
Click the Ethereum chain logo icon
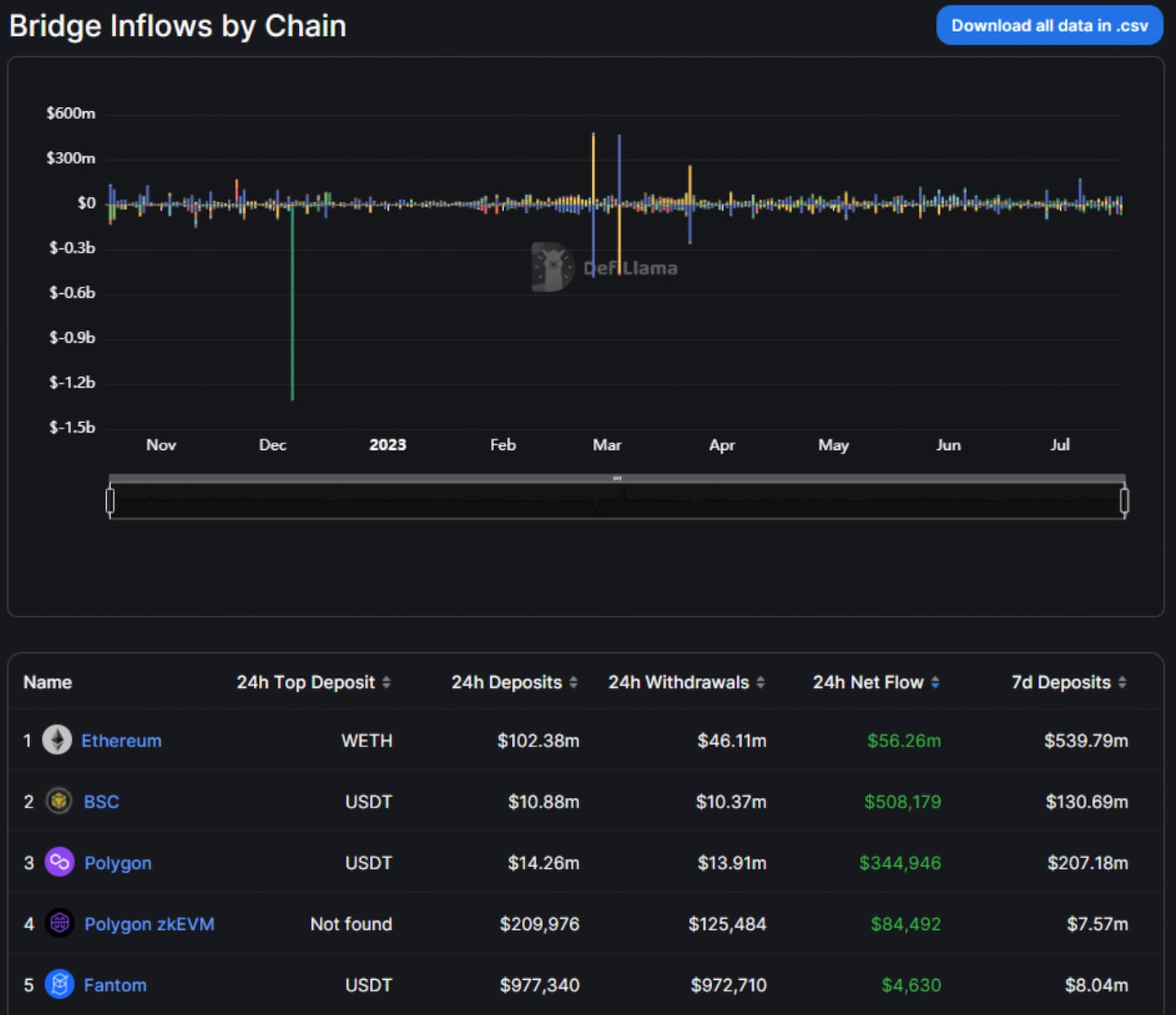57,740
